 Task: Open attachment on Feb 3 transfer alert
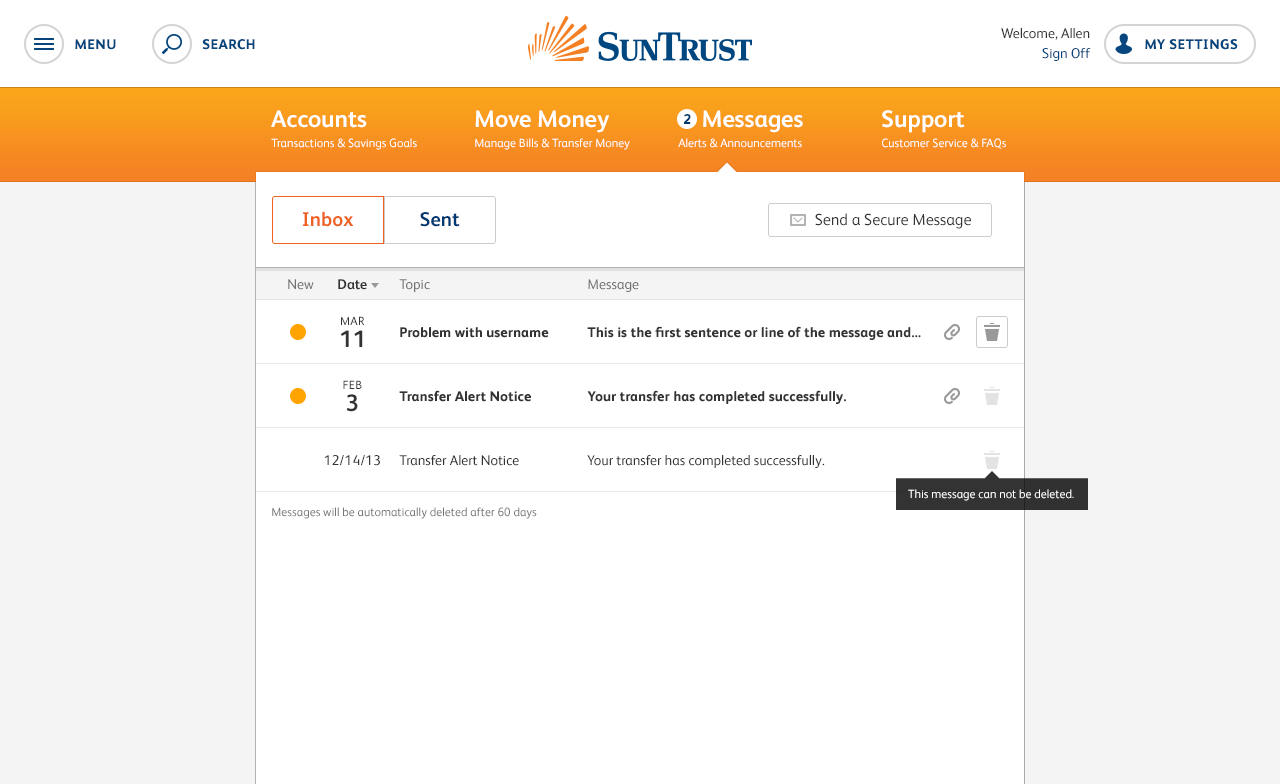[x=952, y=396]
